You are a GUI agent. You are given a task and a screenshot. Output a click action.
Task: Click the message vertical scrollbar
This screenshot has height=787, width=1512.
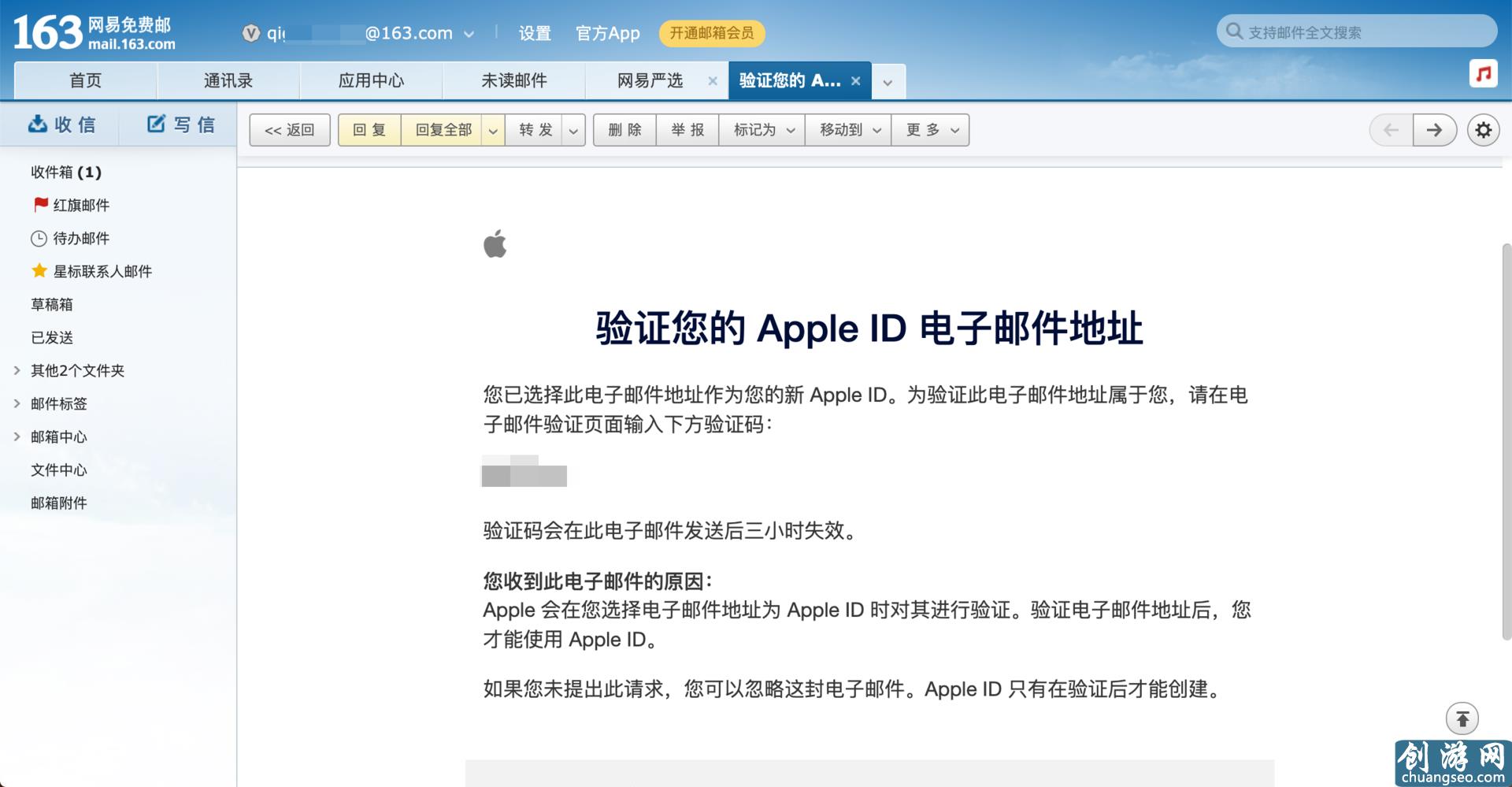coord(1506,441)
